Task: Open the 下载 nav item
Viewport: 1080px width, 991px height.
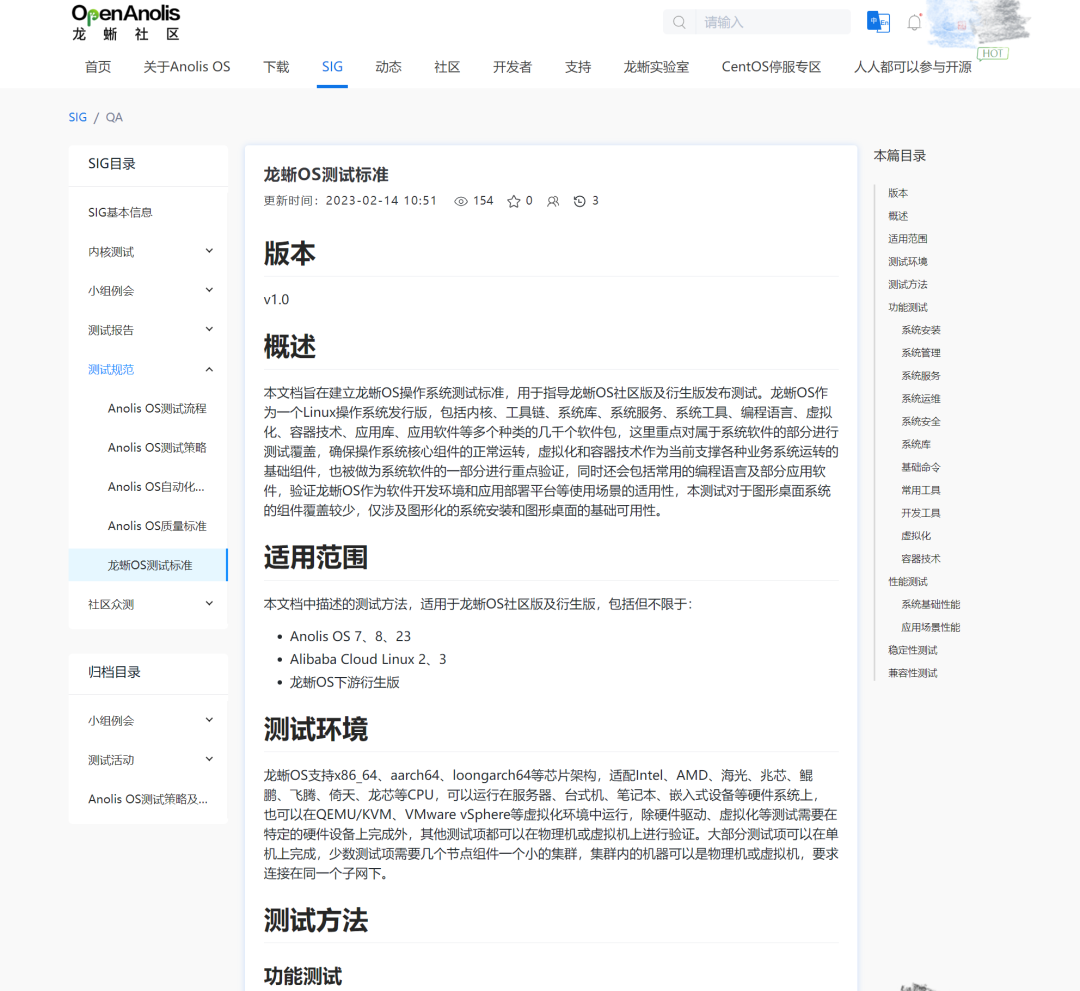Action: [x=276, y=67]
